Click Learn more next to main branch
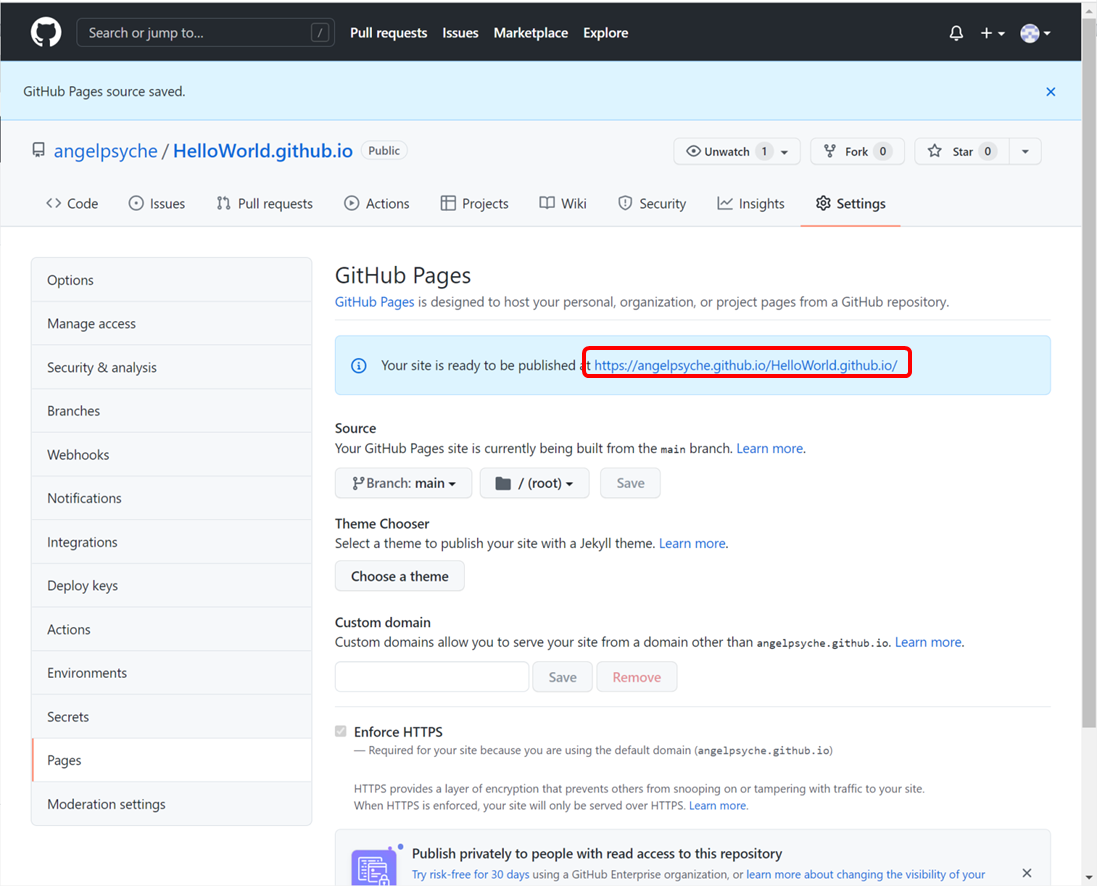1097x886 pixels. click(x=770, y=449)
